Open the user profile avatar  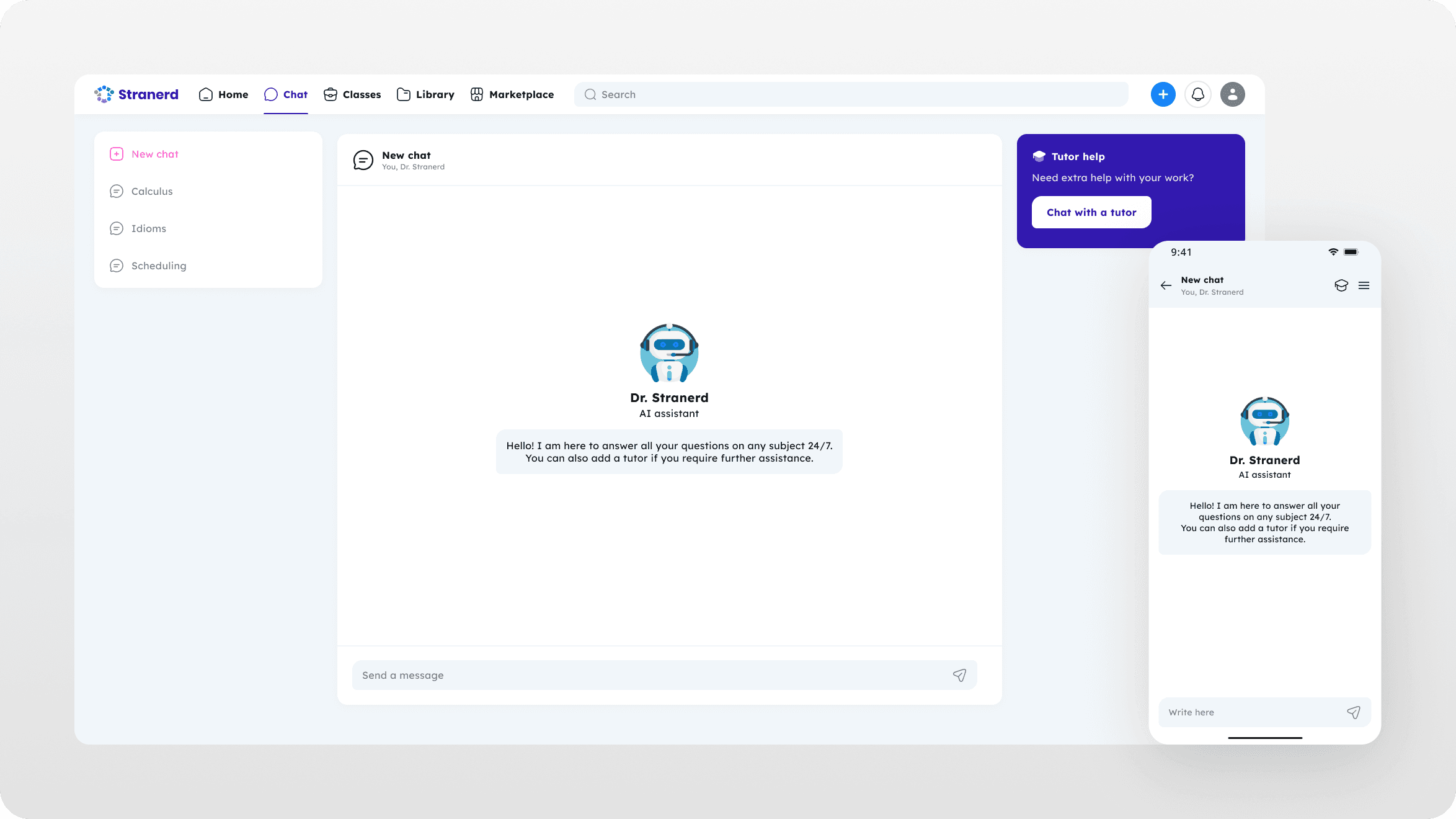click(1232, 94)
